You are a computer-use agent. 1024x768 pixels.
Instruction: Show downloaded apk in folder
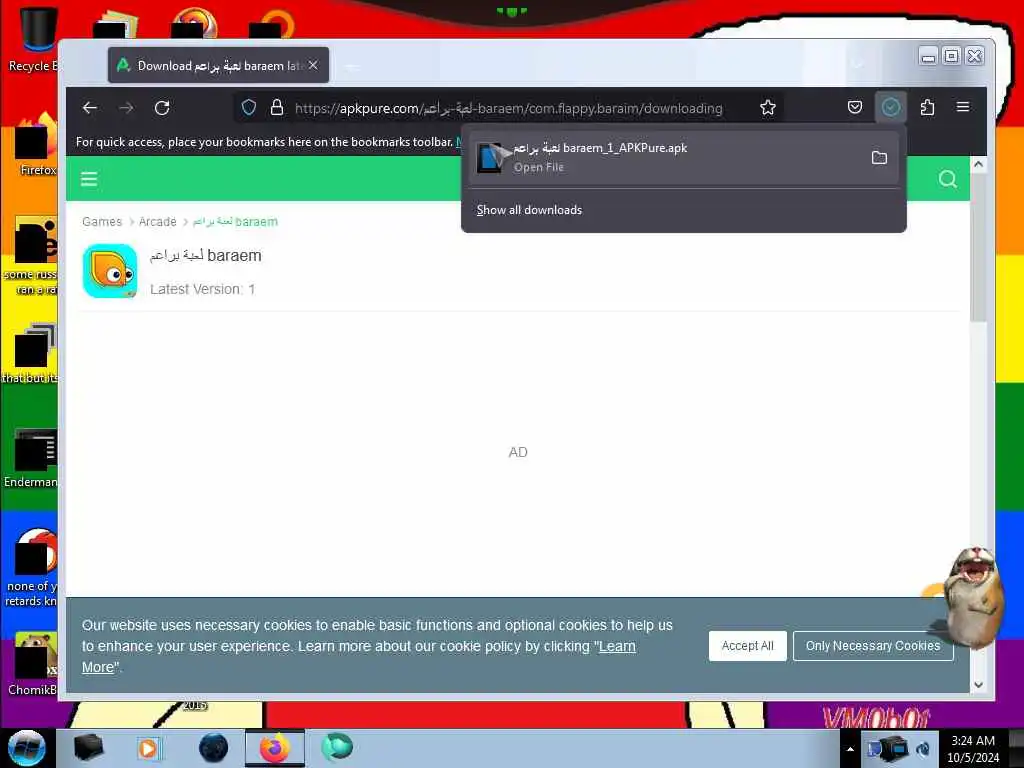(879, 157)
